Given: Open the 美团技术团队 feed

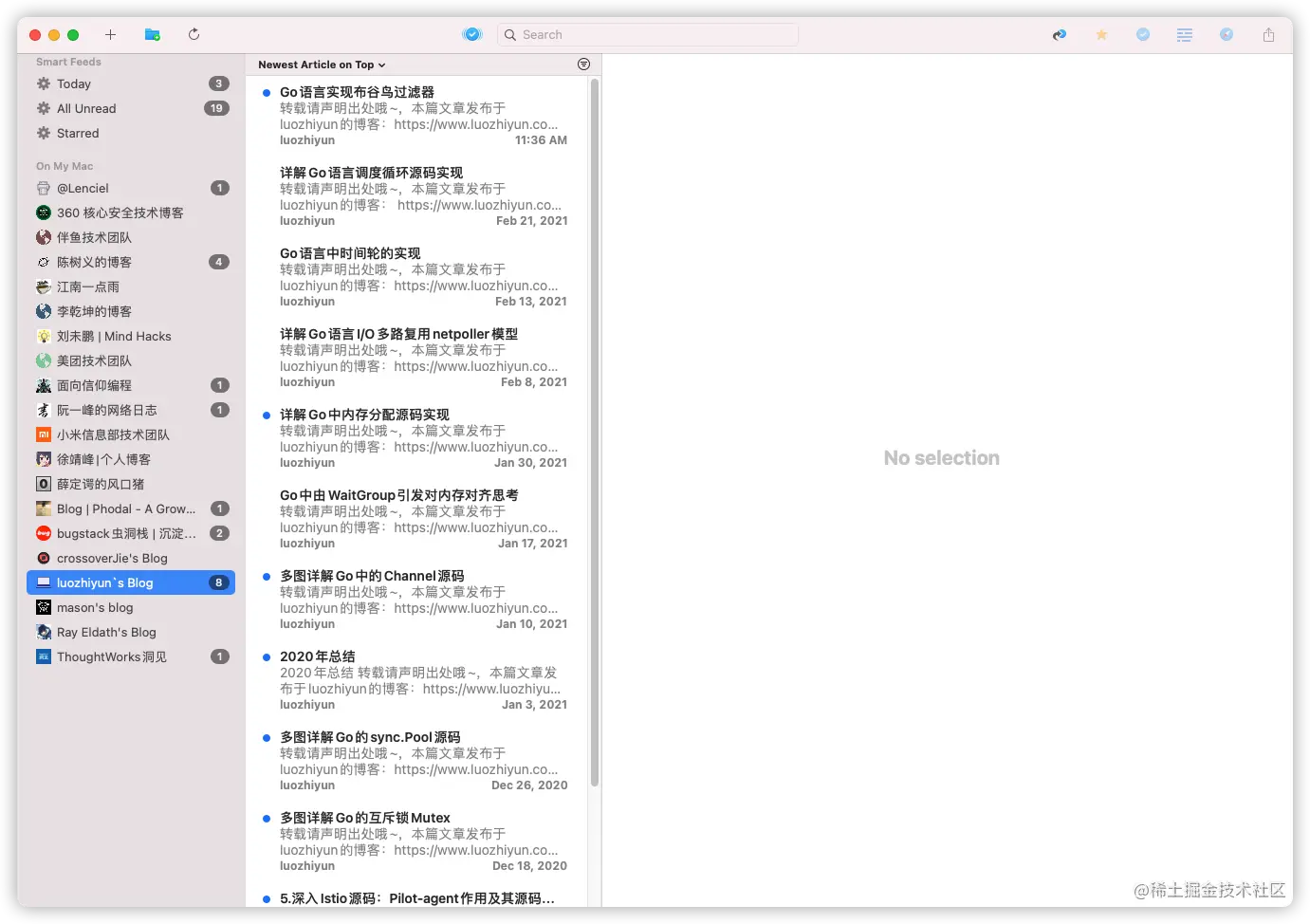Looking at the screenshot, I should coord(131,360).
